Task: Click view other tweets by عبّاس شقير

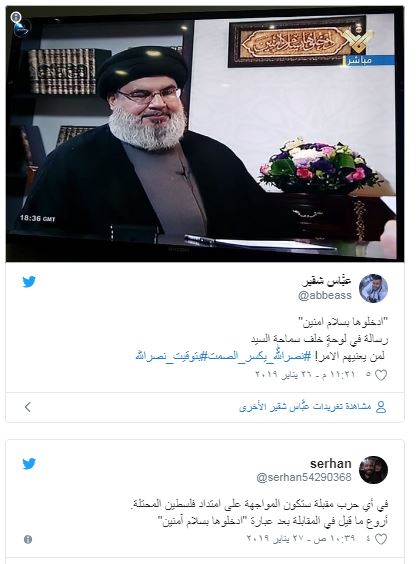Action: 305,407
